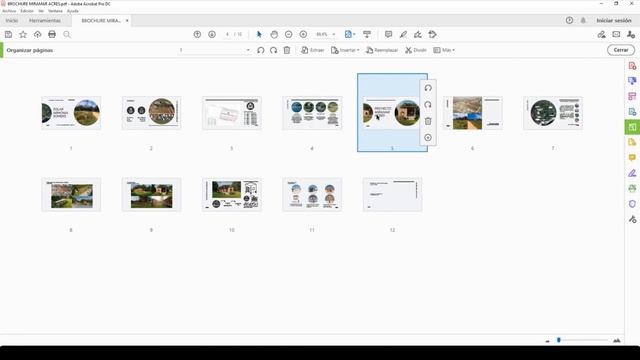Click the Print icon
This screenshot has width=640, height=360.
[52, 35]
